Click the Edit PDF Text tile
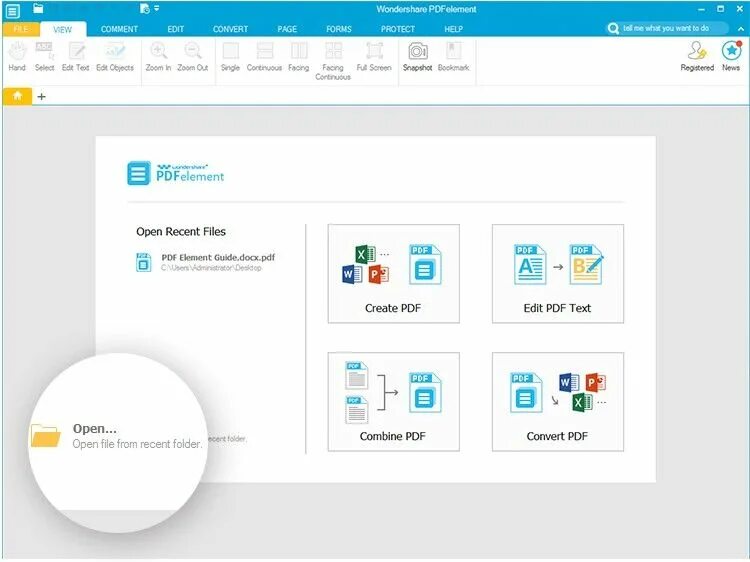The width and height of the screenshot is (750, 562). tap(558, 274)
